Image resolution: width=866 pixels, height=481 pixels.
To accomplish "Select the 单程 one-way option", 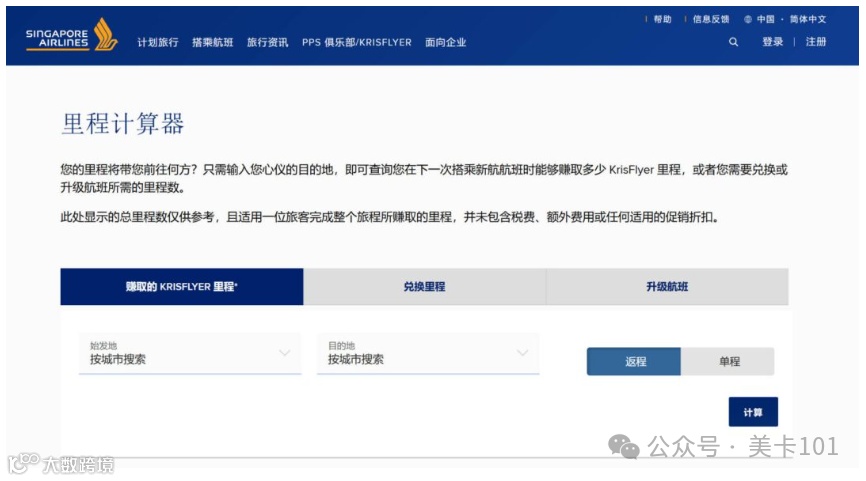I will pyautogui.click(x=728, y=362).
